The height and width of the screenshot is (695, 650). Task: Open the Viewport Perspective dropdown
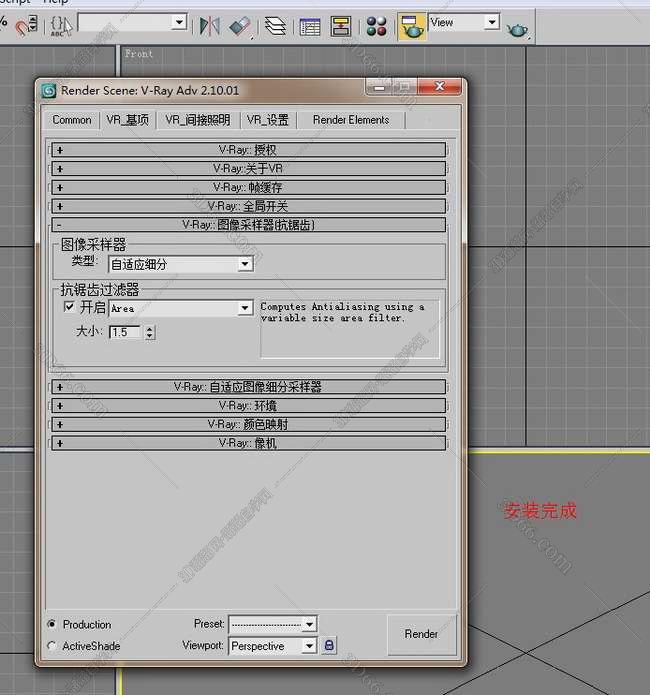tap(273, 646)
